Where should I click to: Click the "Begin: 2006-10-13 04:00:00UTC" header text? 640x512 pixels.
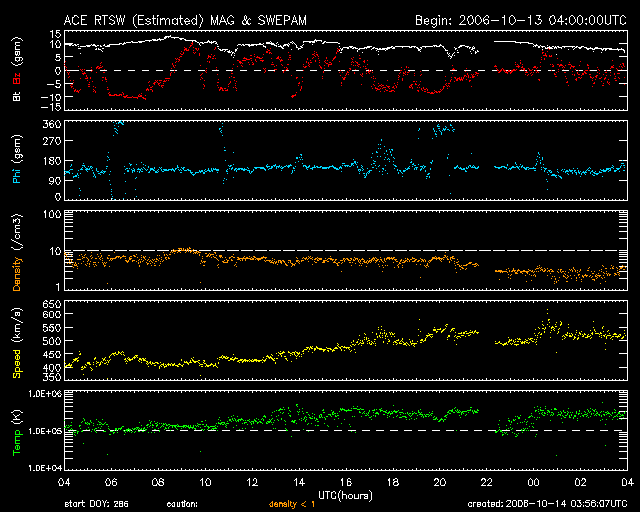point(521,20)
